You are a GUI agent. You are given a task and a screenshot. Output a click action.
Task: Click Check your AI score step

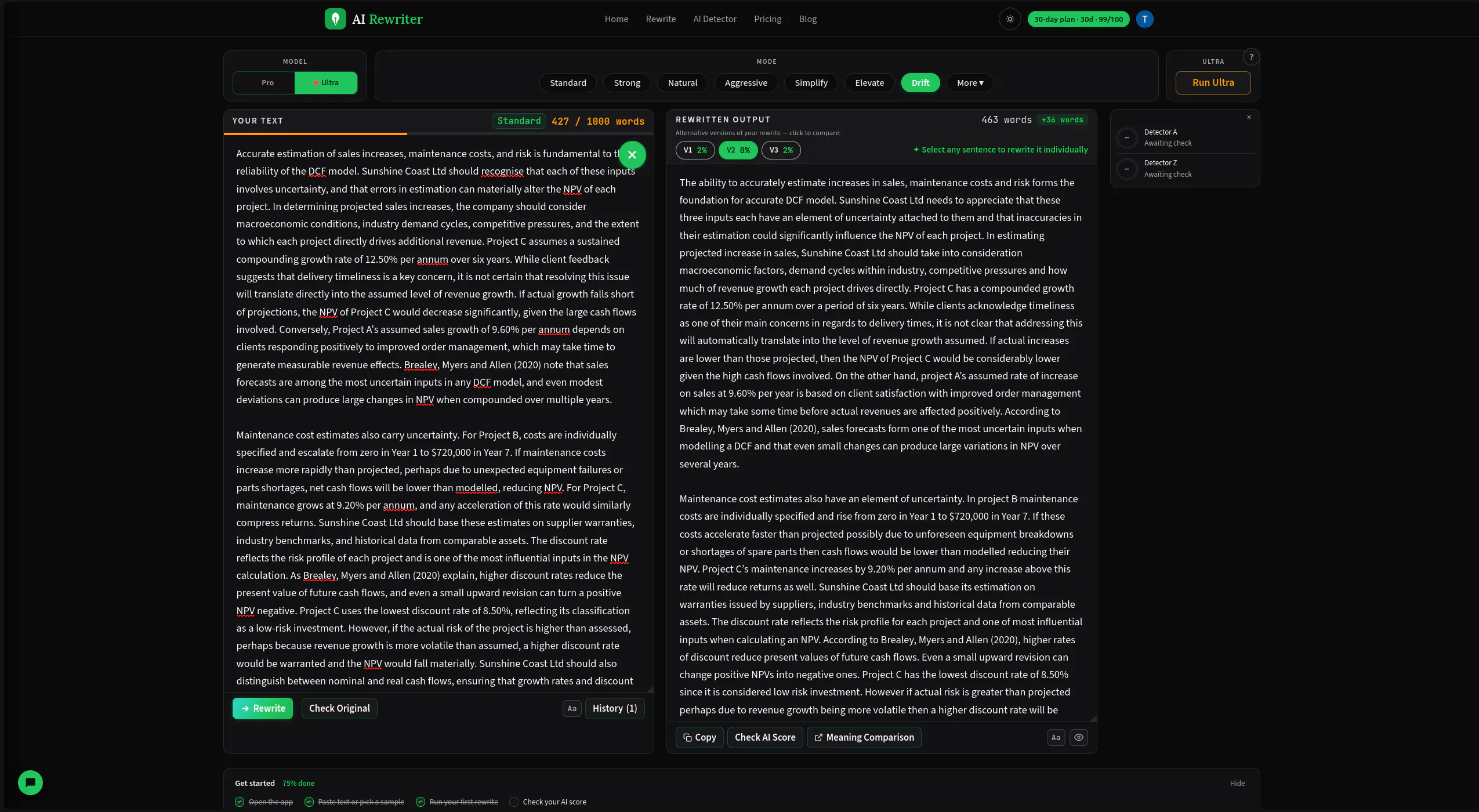pyautogui.click(x=548, y=802)
